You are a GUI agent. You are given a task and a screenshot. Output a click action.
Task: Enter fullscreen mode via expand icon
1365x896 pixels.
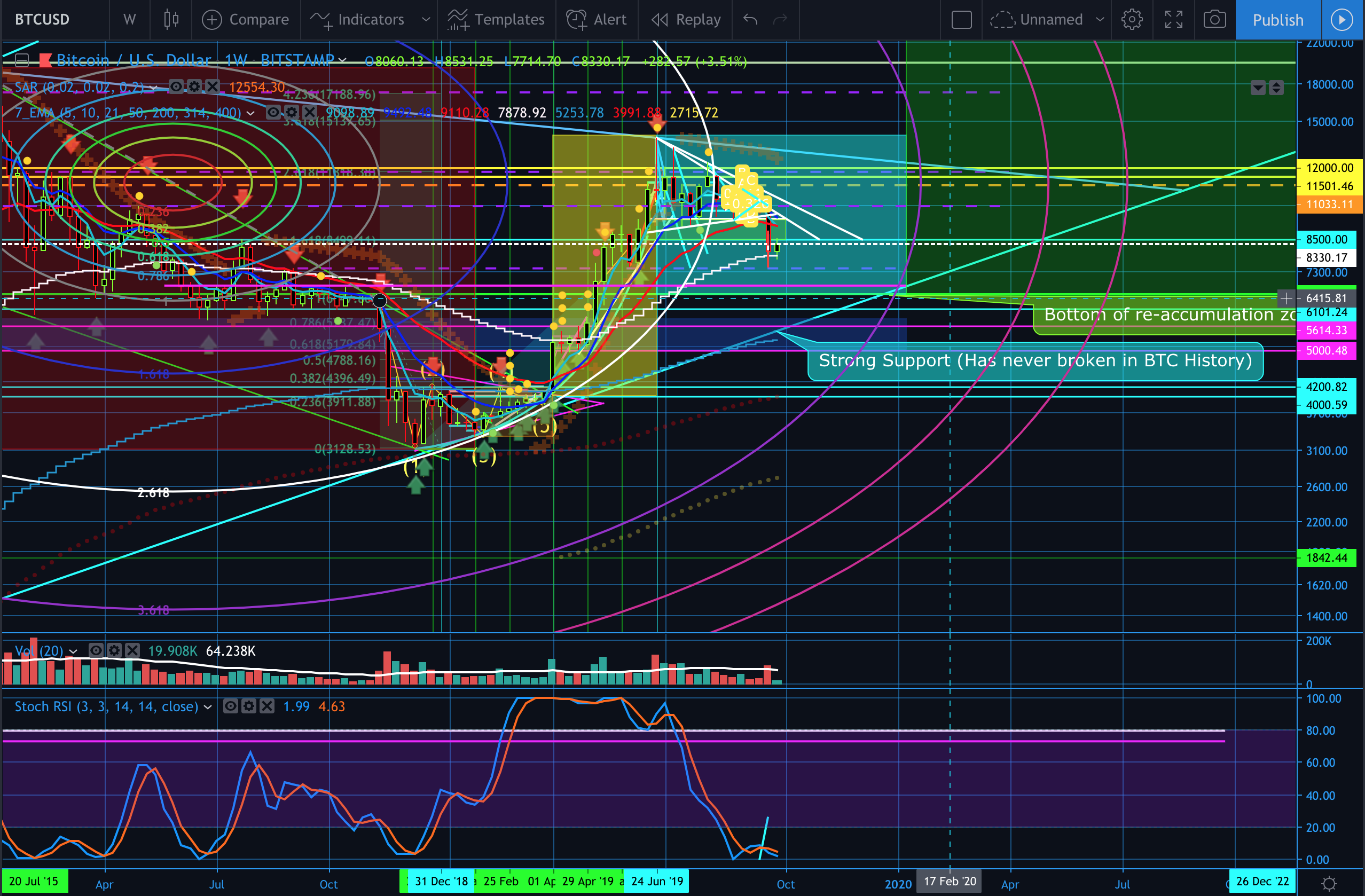1173,20
